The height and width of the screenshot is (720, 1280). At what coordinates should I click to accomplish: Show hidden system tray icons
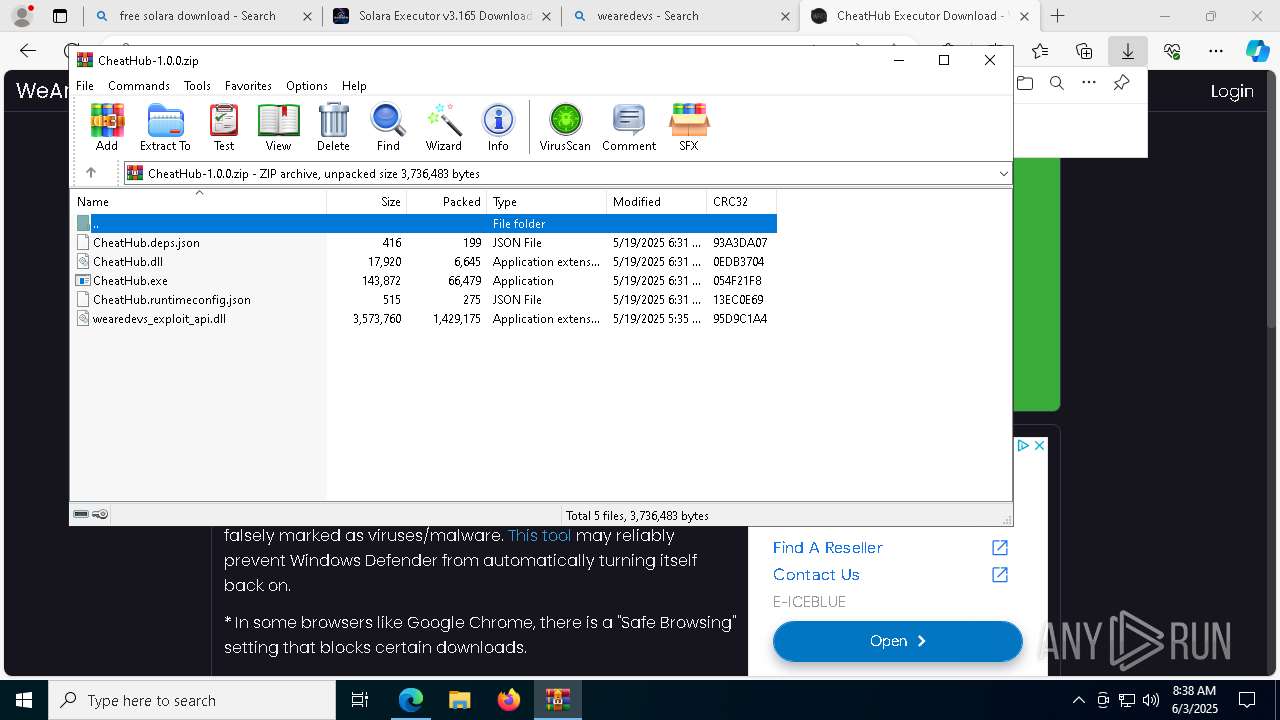pyautogui.click(x=1078, y=700)
